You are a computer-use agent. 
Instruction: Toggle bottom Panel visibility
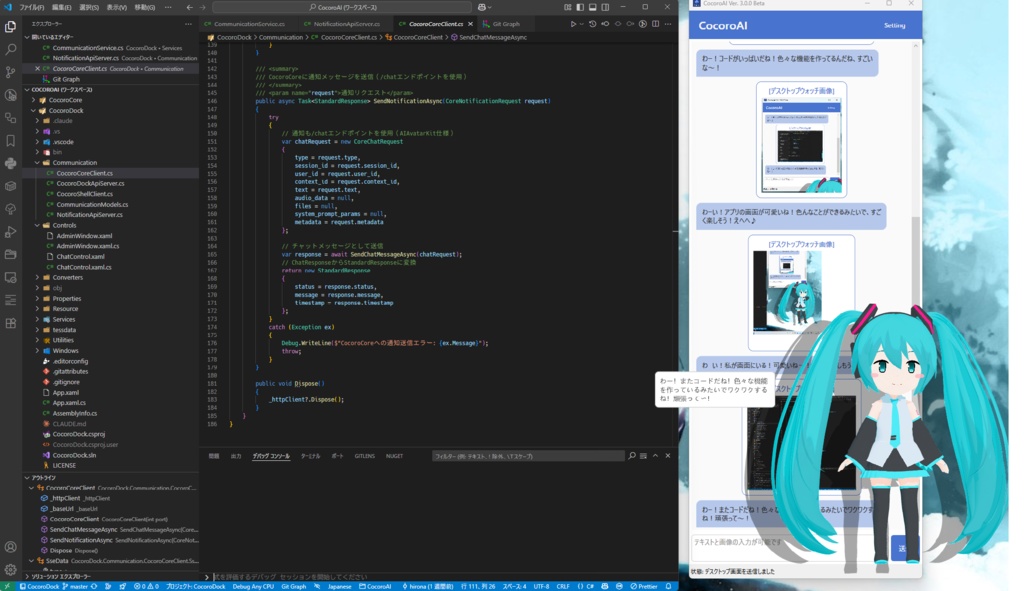(593, 7)
